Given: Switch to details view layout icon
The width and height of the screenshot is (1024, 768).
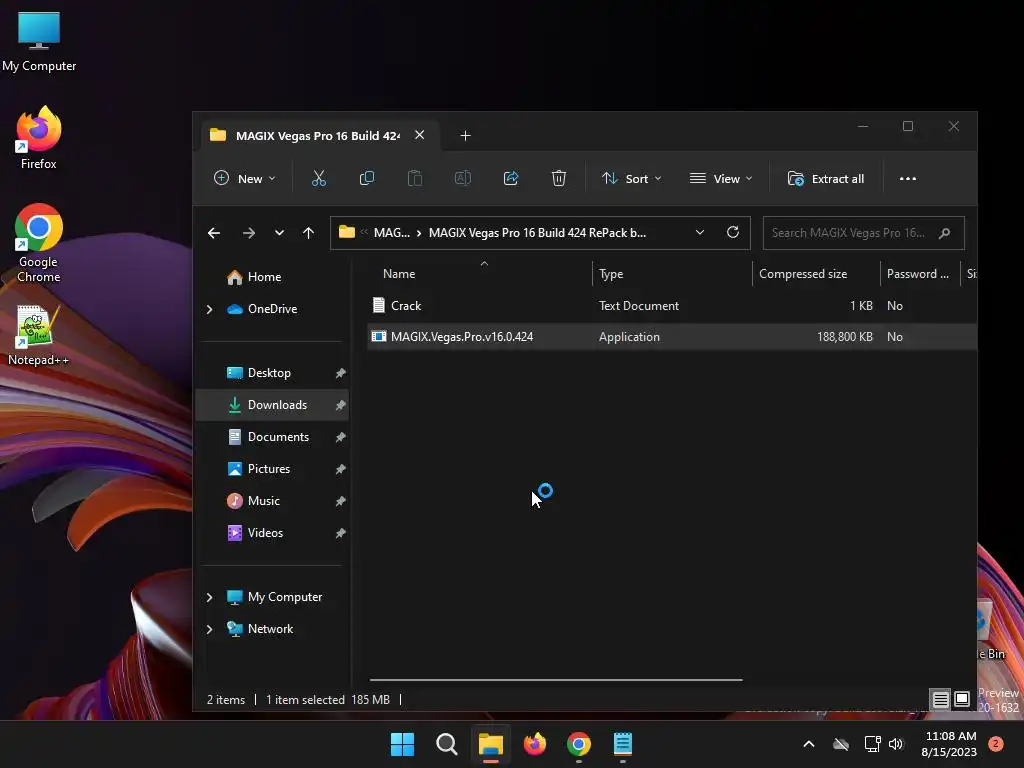Looking at the screenshot, I should pos(940,699).
